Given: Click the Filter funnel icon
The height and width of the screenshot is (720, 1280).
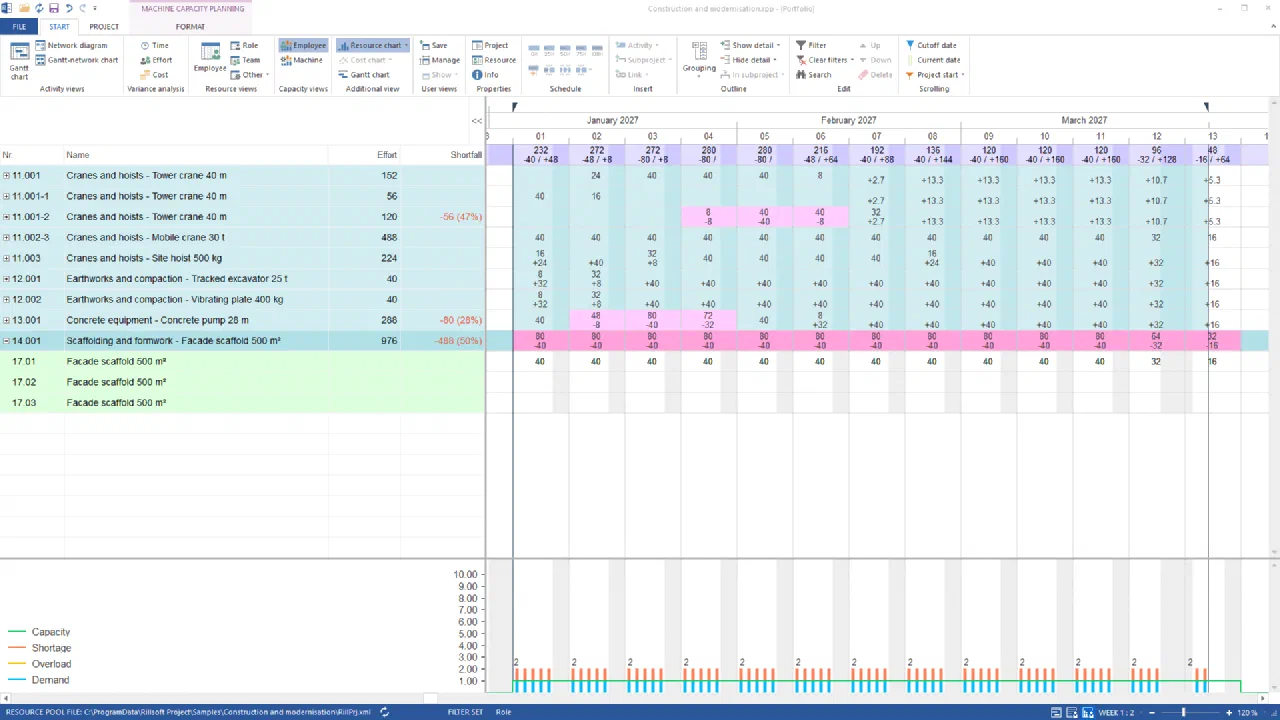Looking at the screenshot, I should click(x=801, y=45).
